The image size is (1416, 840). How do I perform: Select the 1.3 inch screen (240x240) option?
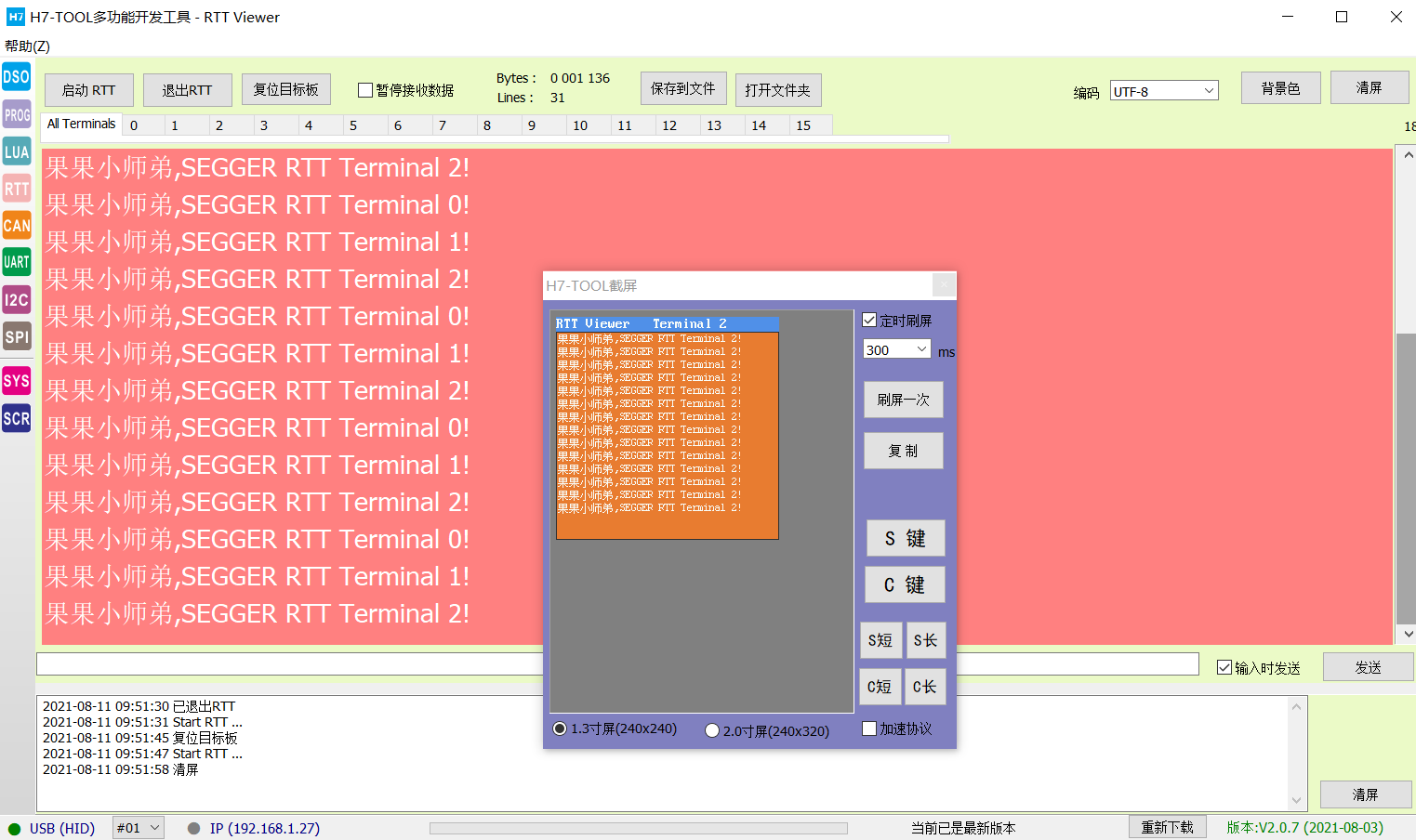[x=560, y=728]
